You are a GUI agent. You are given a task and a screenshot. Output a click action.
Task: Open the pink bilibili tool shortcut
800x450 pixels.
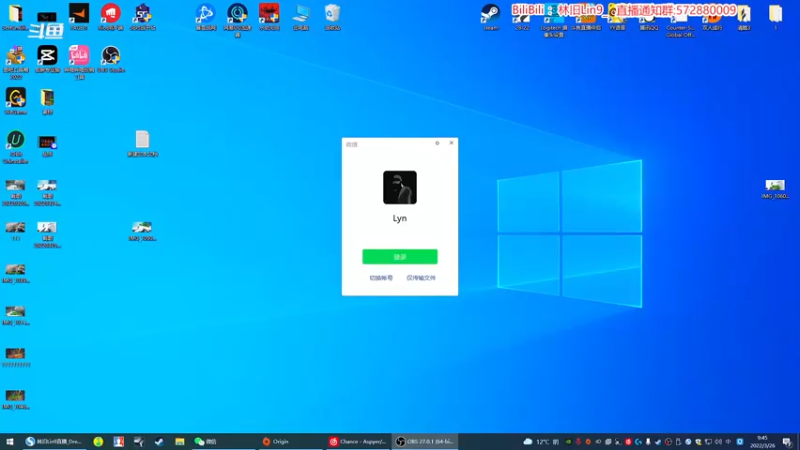[x=79, y=62]
